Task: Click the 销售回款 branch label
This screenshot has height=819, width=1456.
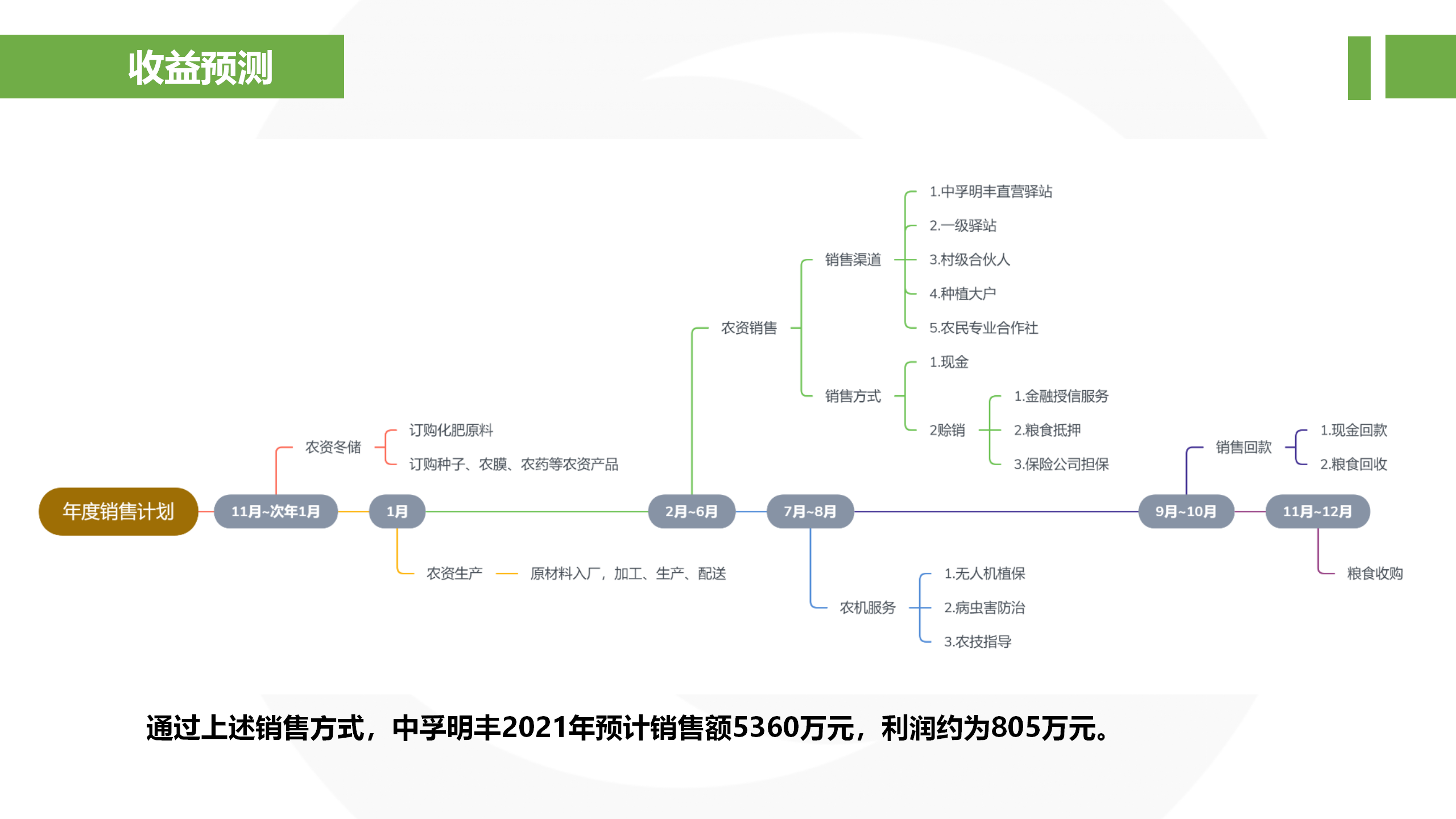Action: pyautogui.click(x=1244, y=447)
